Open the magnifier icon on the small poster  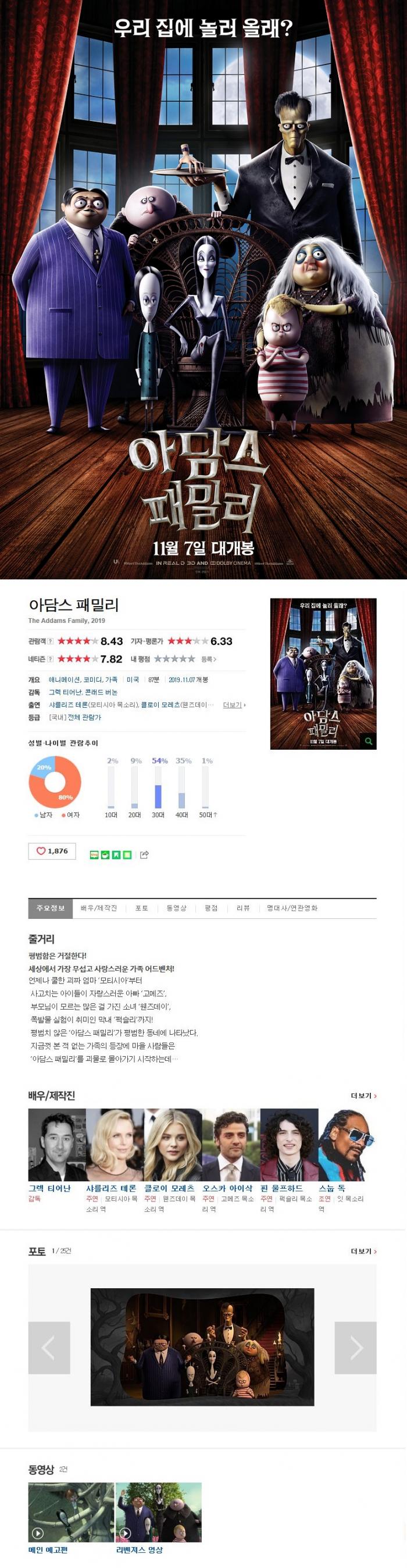(x=368, y=742)
